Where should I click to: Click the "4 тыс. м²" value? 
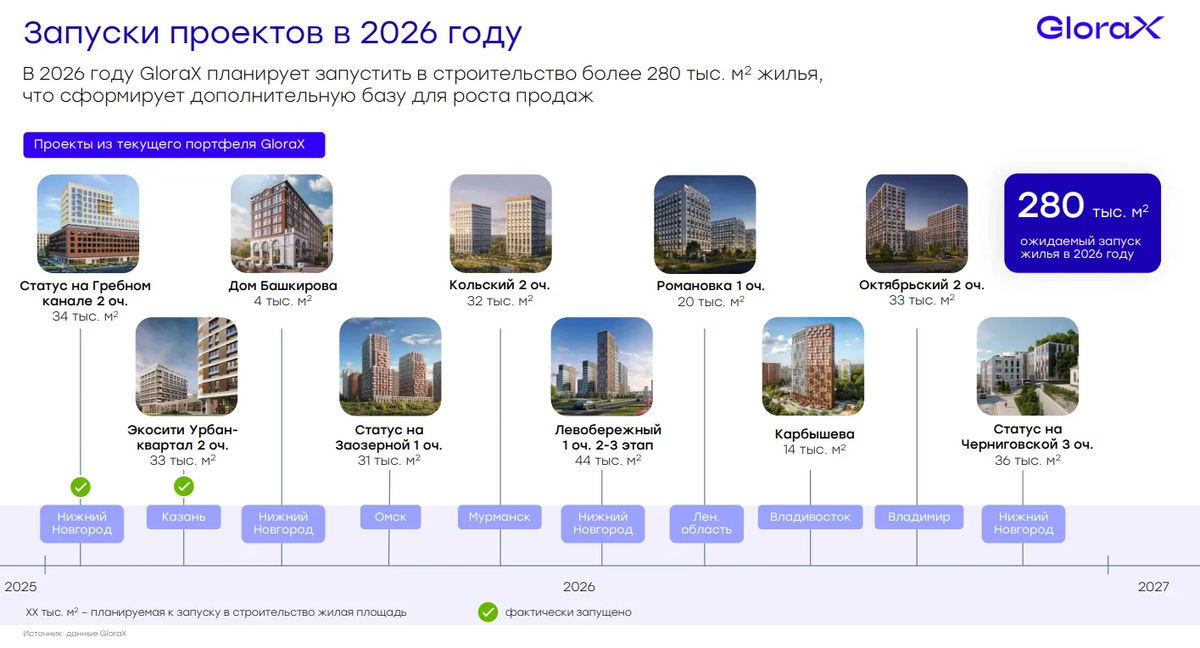(x=283, y=301)
